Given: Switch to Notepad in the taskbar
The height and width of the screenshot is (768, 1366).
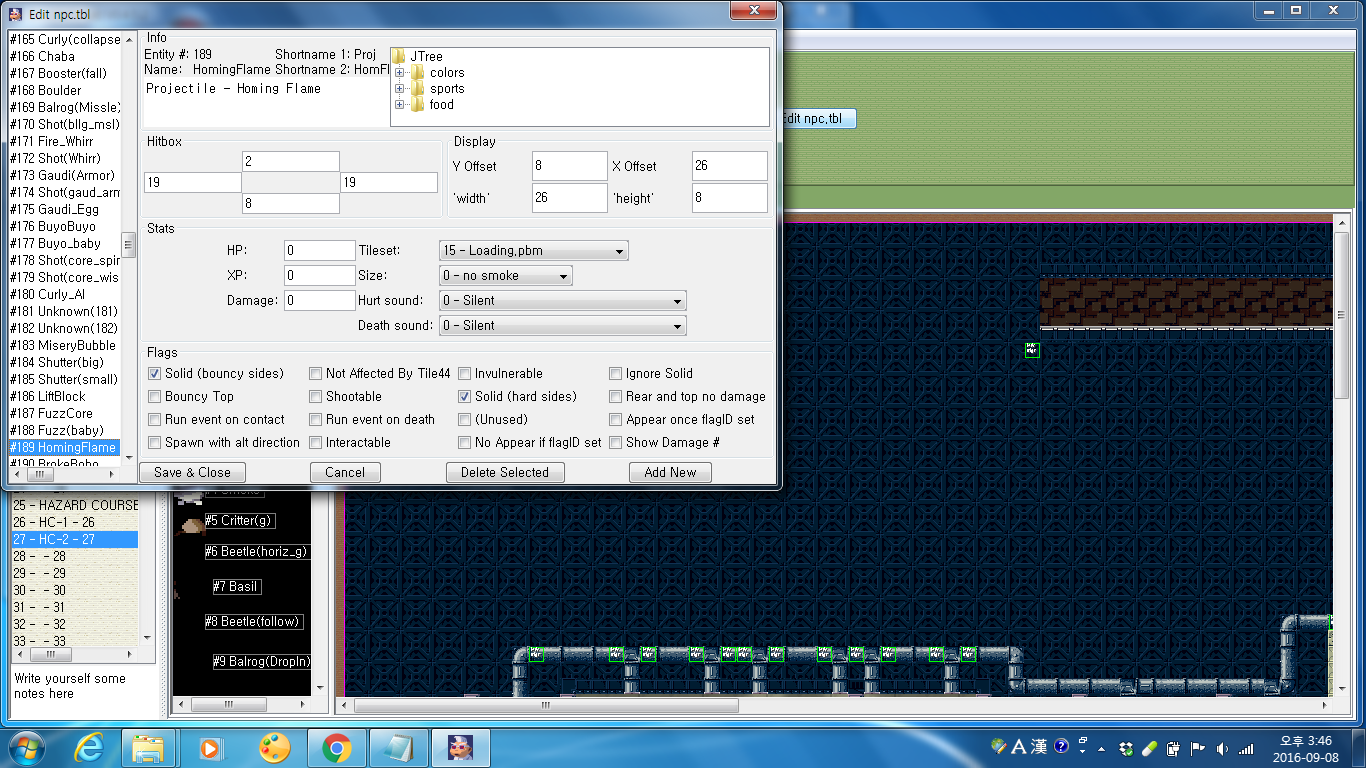Looking at the screenshot, I should [398, 748].
